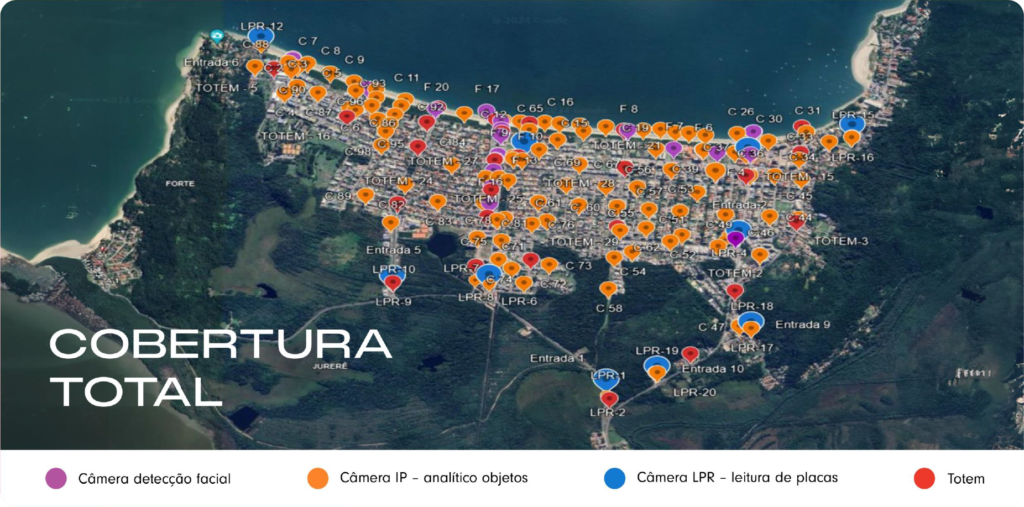Select the orange C 58 camera marker
The width and height of the screenshot is (1024, 507).
click(608, 290)
